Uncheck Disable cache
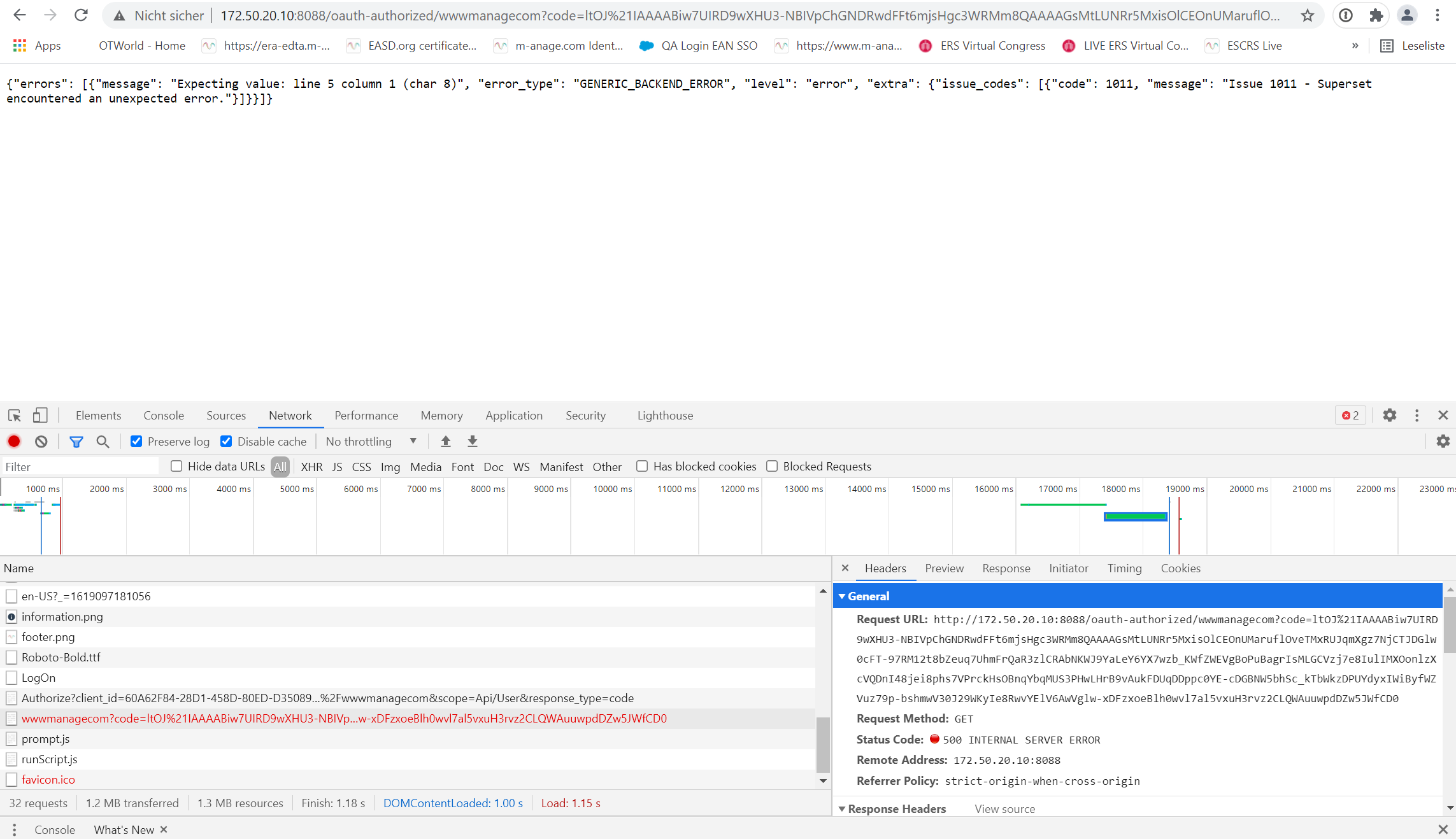Image resolution: width=1456 pixels, height=839 pixels. pyautogui.click(x=226, y=441)
